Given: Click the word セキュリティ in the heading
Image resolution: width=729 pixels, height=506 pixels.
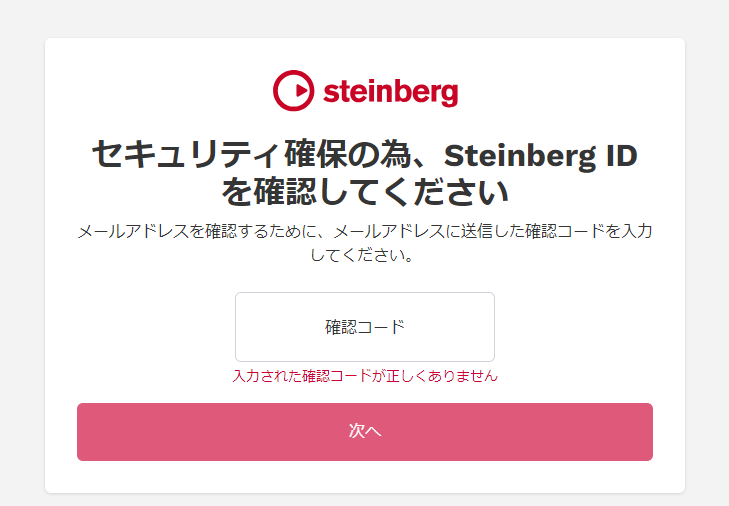Looking at the screenshot, I should [187, 155].
